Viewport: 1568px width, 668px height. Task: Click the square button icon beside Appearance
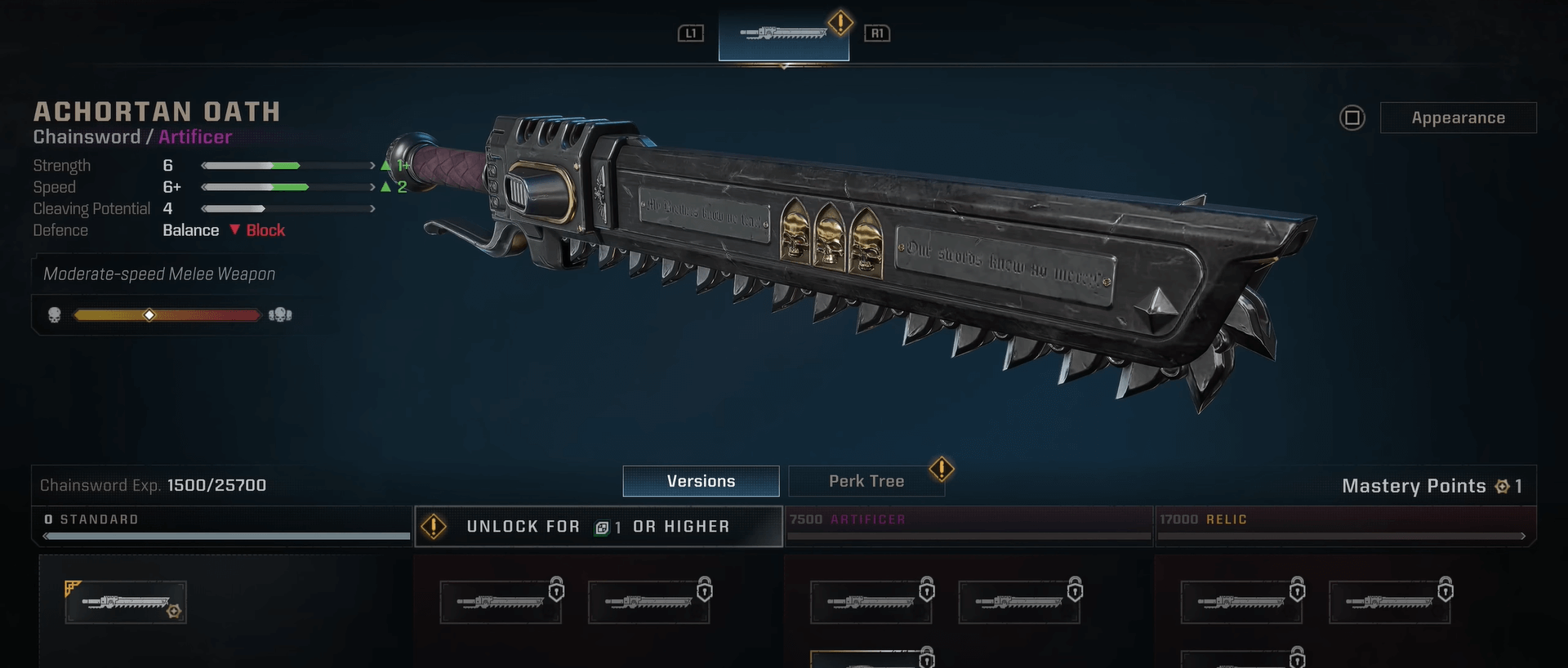(1352, 118)
